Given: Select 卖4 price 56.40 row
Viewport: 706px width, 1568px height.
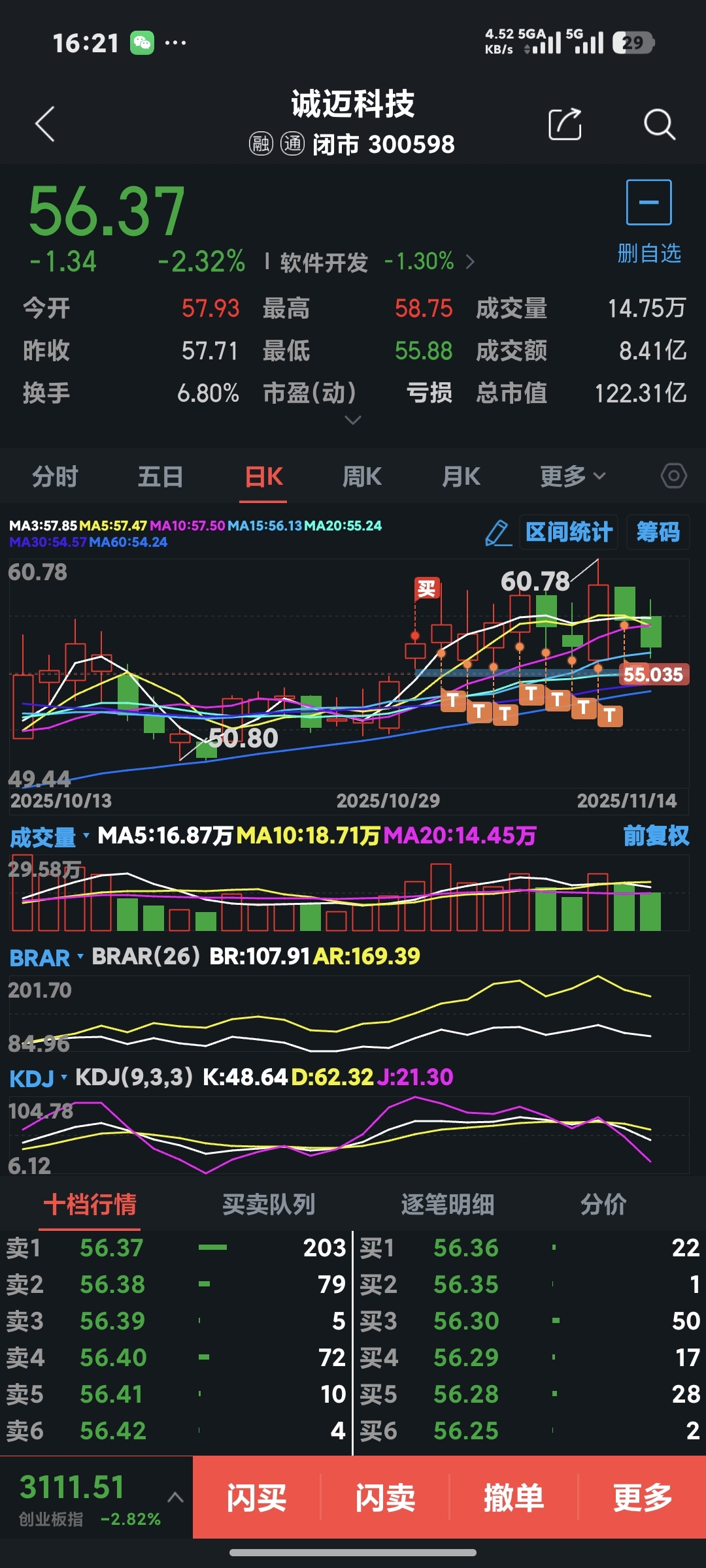Looking at the screenshot, I should (x=176, y=1358).
